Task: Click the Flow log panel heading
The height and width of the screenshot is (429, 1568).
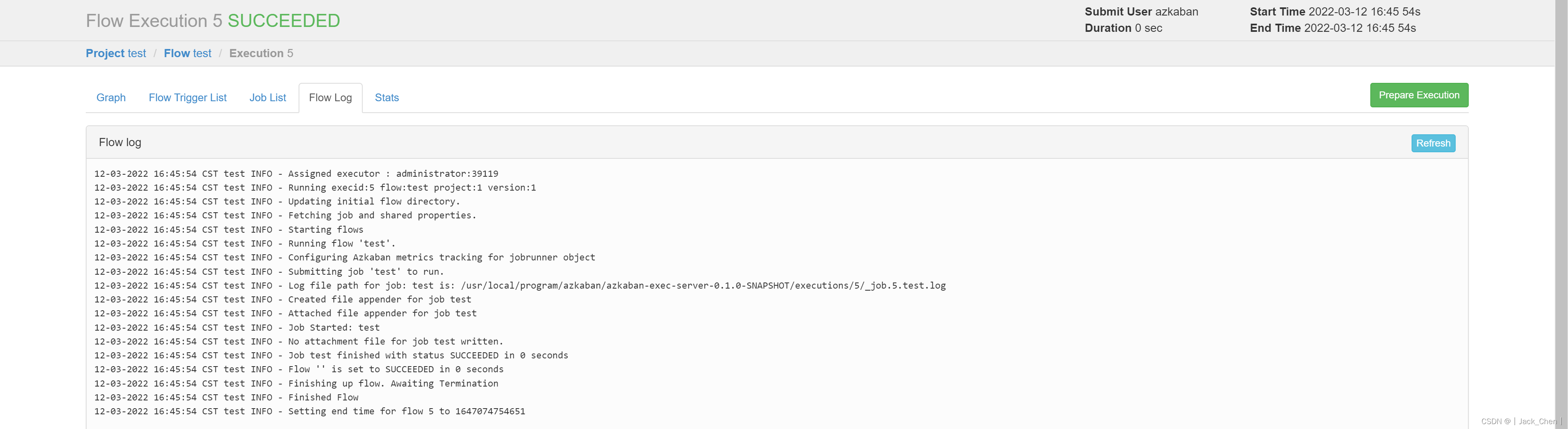Action: (120, 142)
